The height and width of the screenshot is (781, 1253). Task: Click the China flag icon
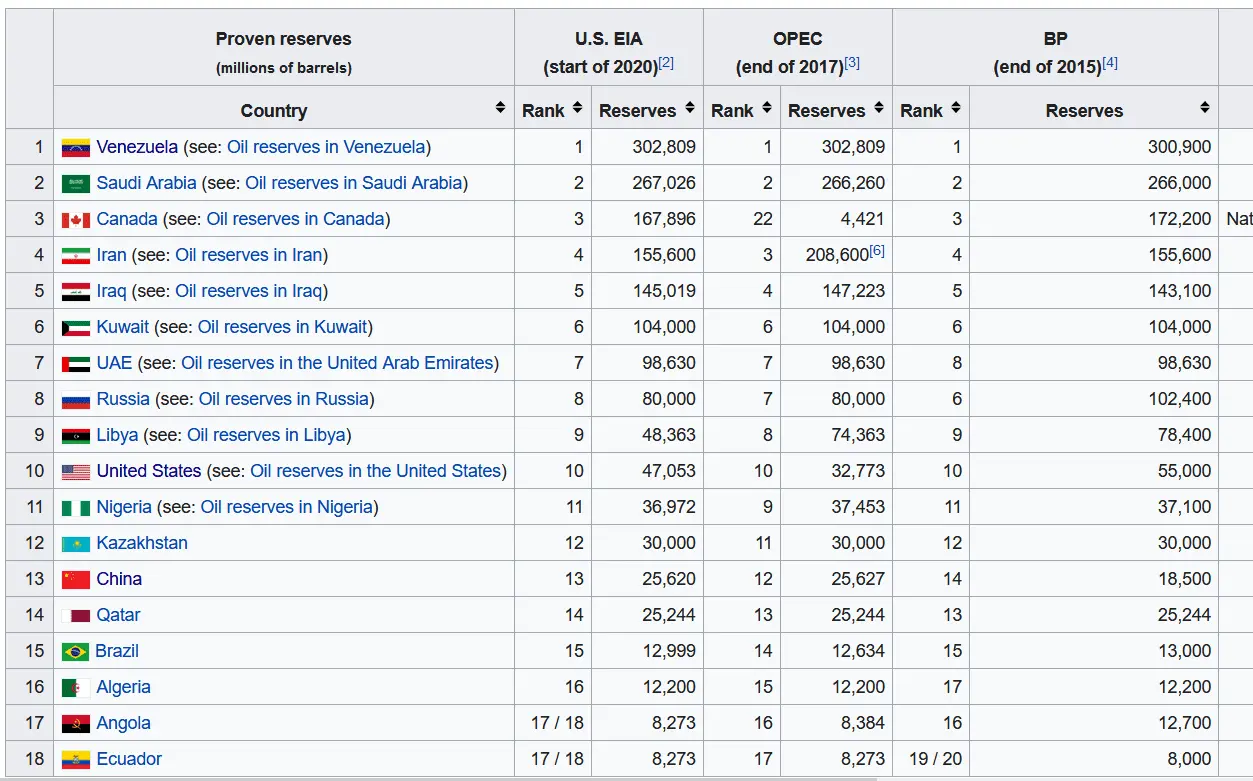76,580
